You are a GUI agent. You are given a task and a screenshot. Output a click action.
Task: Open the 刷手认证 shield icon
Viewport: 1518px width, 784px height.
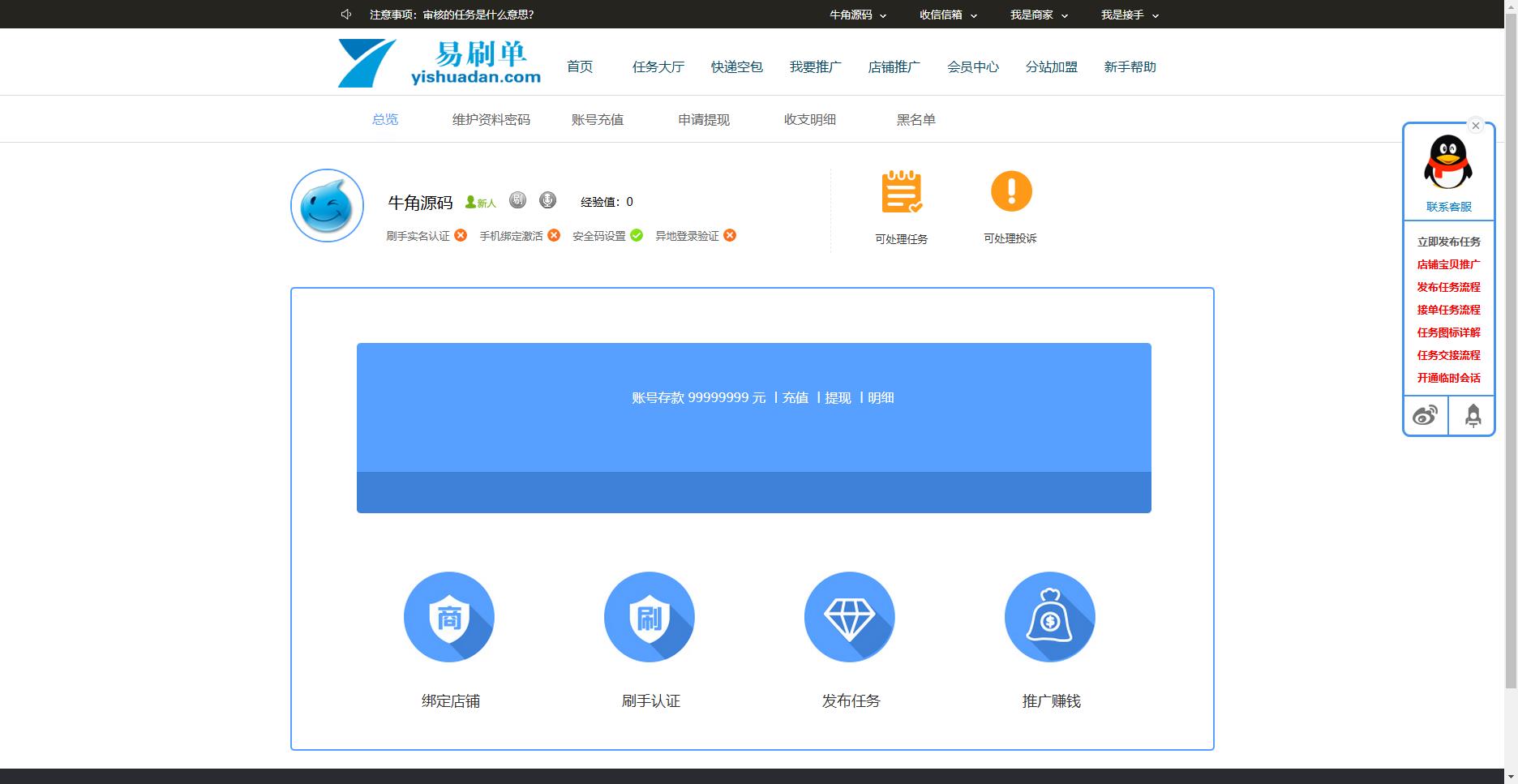click(x=650, y=617)
